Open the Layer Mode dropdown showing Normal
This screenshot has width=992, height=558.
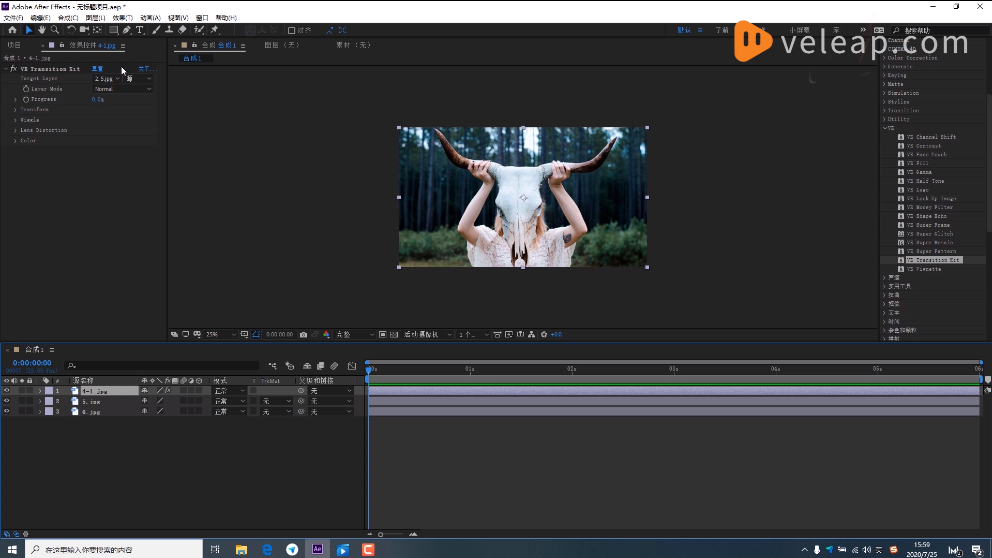pos(122,89)
